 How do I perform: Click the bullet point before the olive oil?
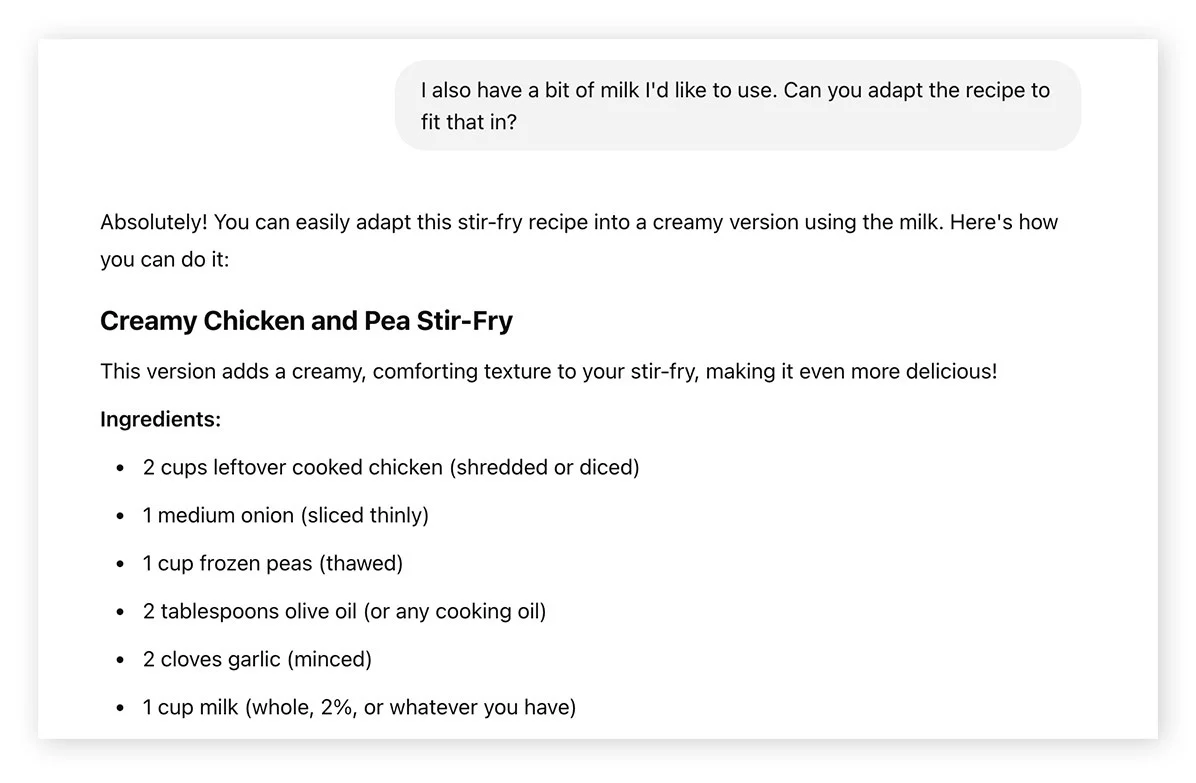click(120, 612)
